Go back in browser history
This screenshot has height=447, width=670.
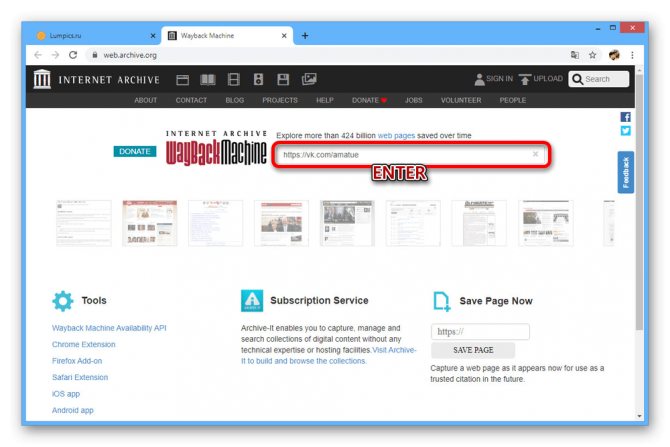38,55
